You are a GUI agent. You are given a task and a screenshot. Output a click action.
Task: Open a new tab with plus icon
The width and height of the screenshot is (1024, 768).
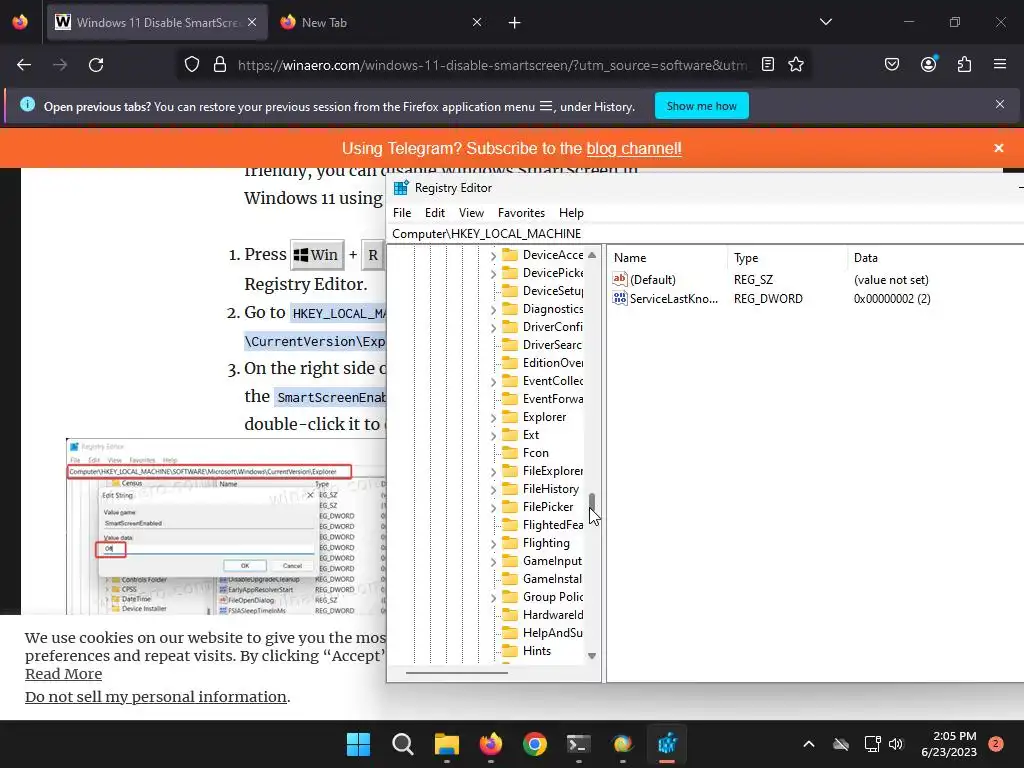515,23
